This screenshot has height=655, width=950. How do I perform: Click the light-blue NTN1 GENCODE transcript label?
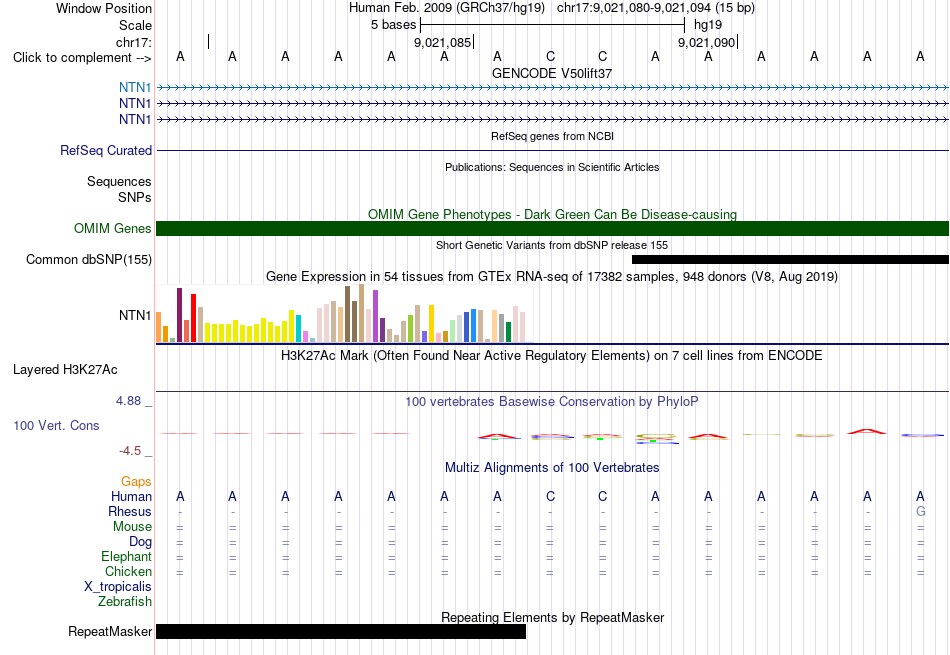[x=135, y=87]
